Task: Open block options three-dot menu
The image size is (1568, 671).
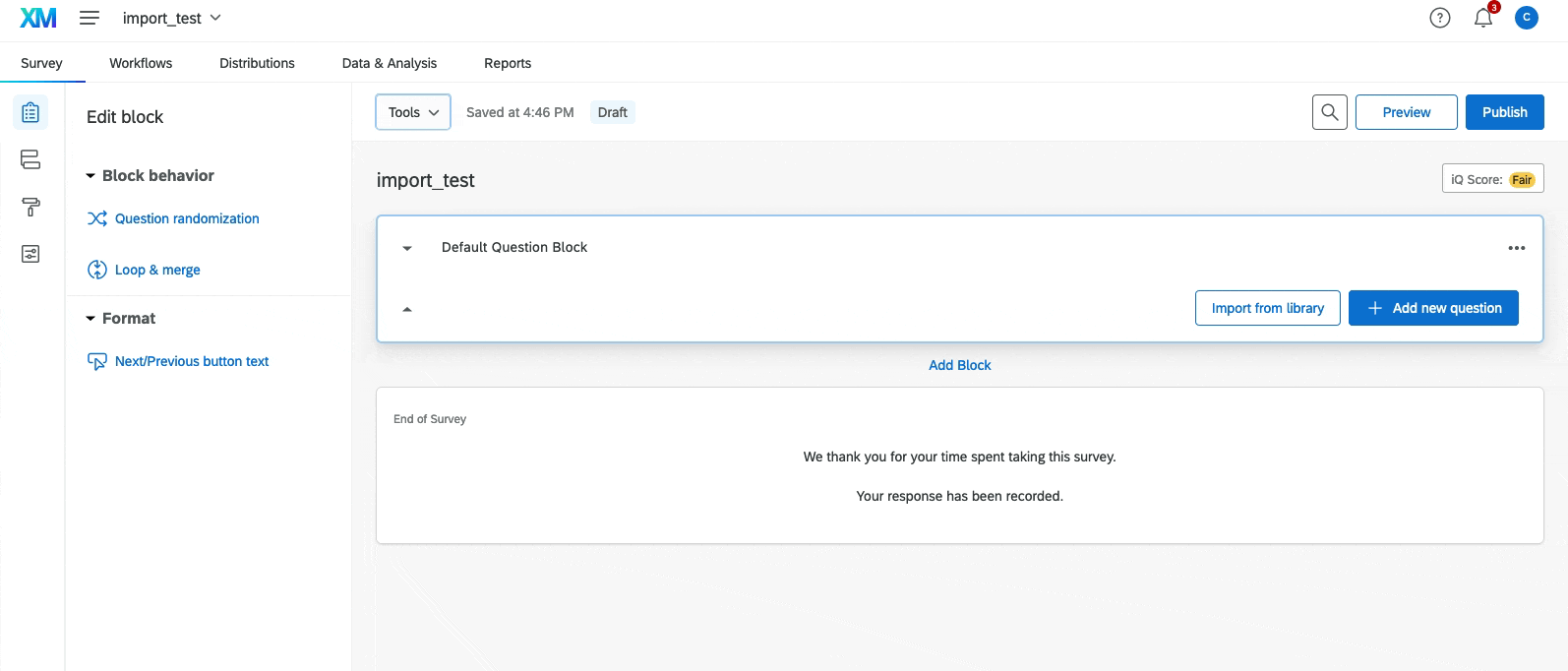Action: (x=1517, y=248)
